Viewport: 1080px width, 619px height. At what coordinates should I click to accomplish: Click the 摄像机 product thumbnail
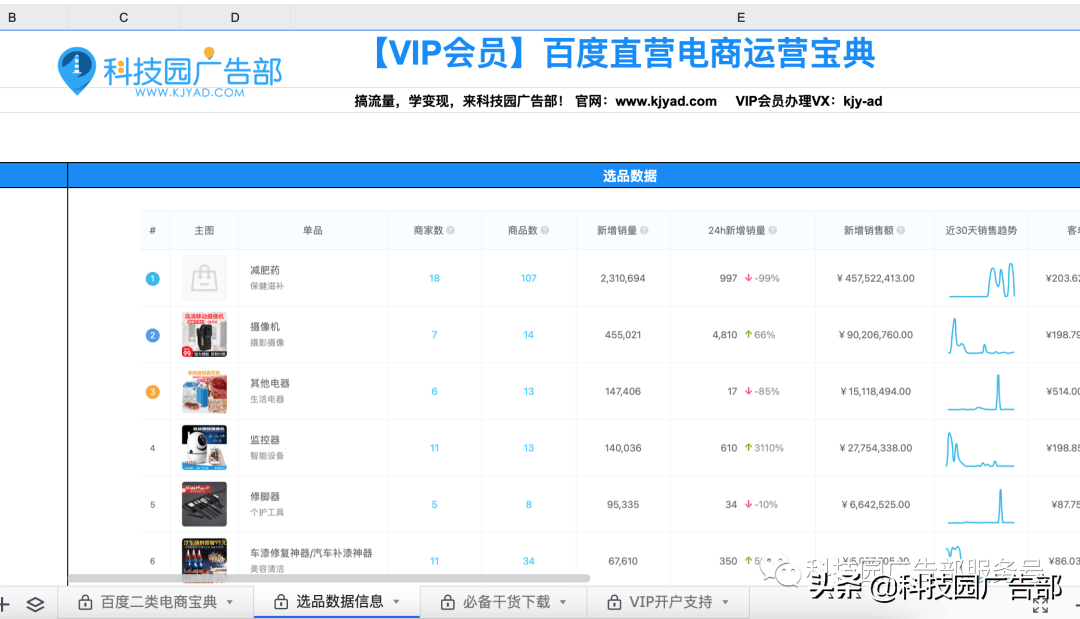click(204, 334)
